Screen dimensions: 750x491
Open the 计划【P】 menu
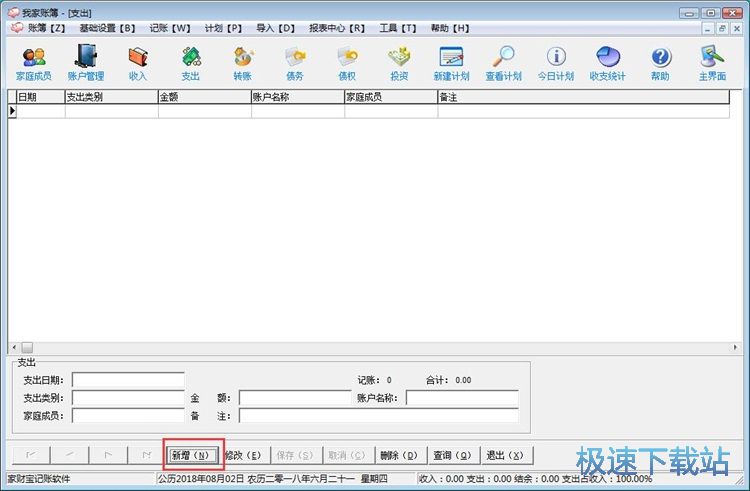pos(223,28)
